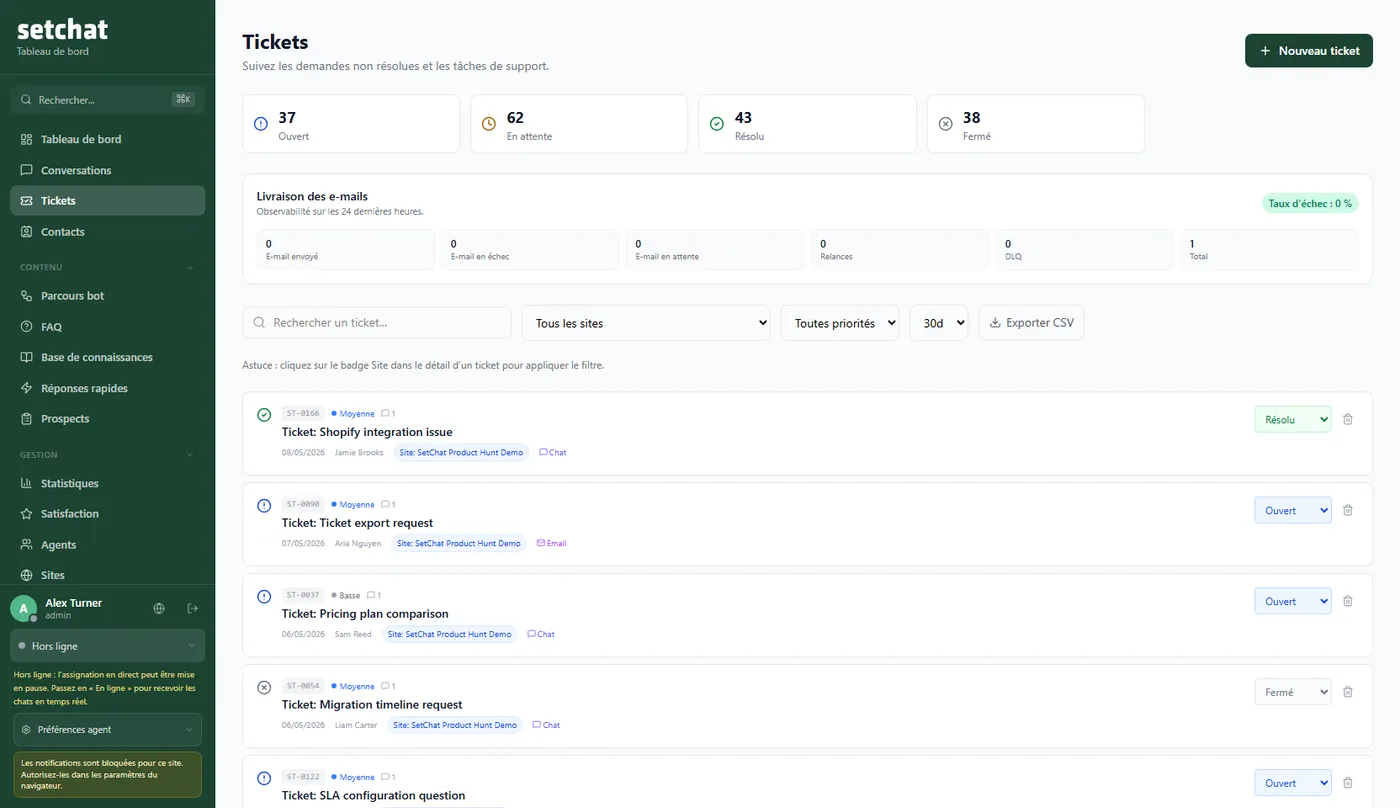Open the Tous les sites filter dropdown
The image size is (1400, 808).
tap(646, 323)
